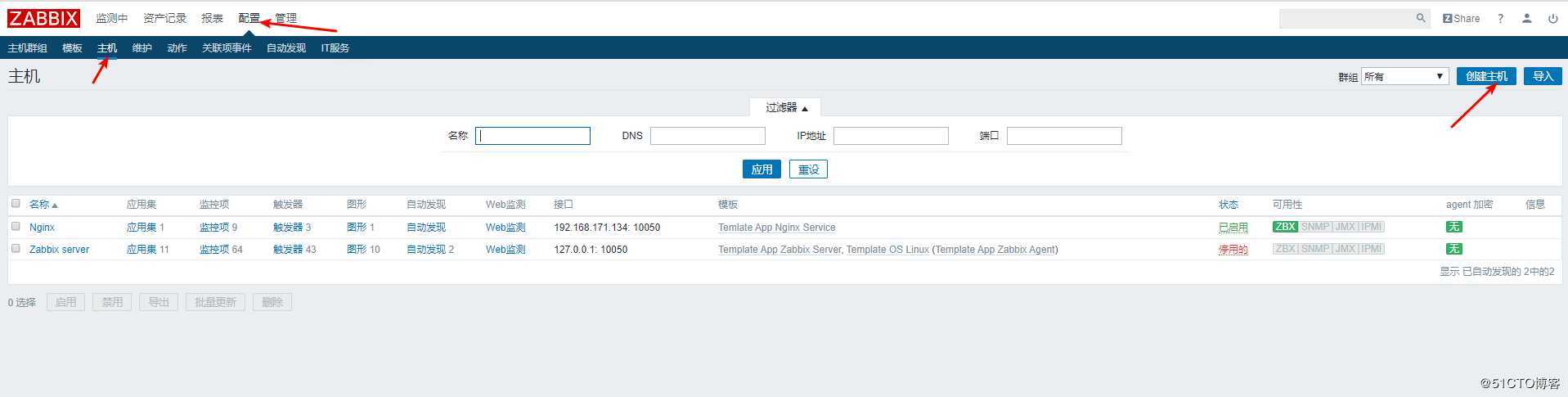Open the Nginx host link

42,228
